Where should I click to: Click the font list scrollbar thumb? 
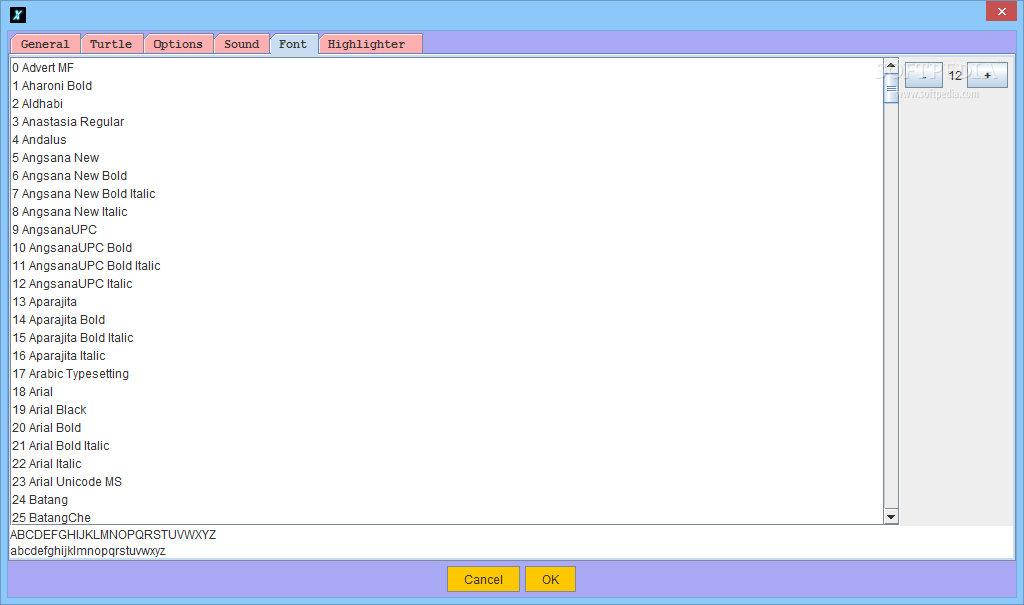[x=891, y=88]
